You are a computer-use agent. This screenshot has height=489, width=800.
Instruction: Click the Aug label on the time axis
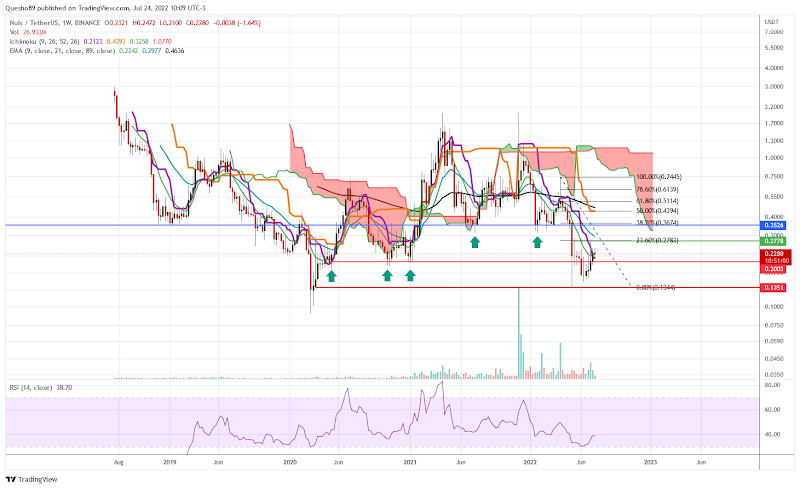[x=118, y=462]
